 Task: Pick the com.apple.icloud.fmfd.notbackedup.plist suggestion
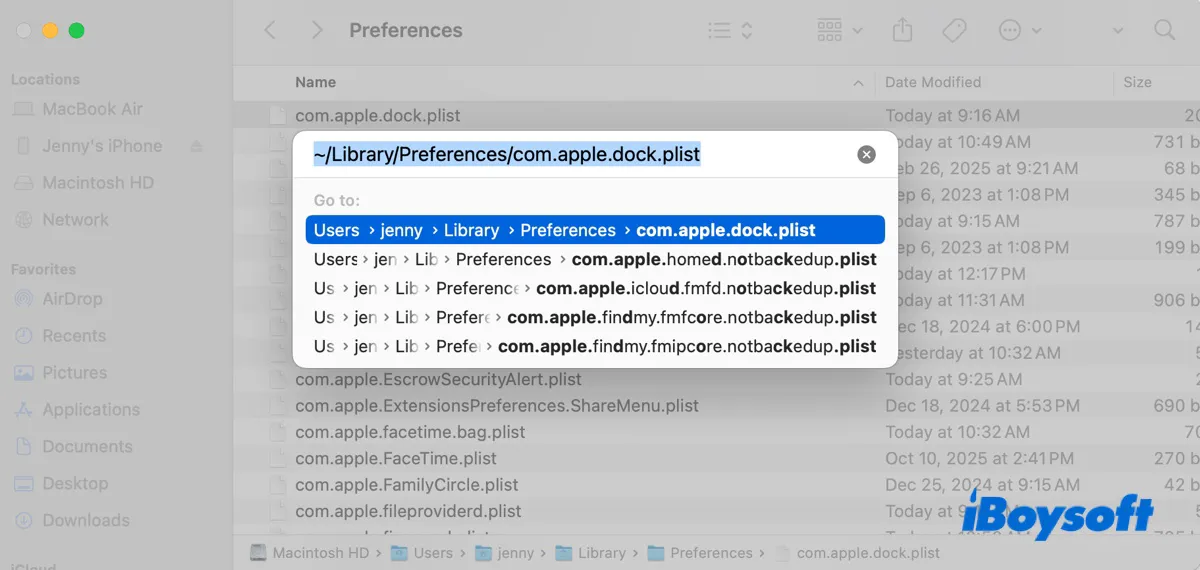point(595,288)
